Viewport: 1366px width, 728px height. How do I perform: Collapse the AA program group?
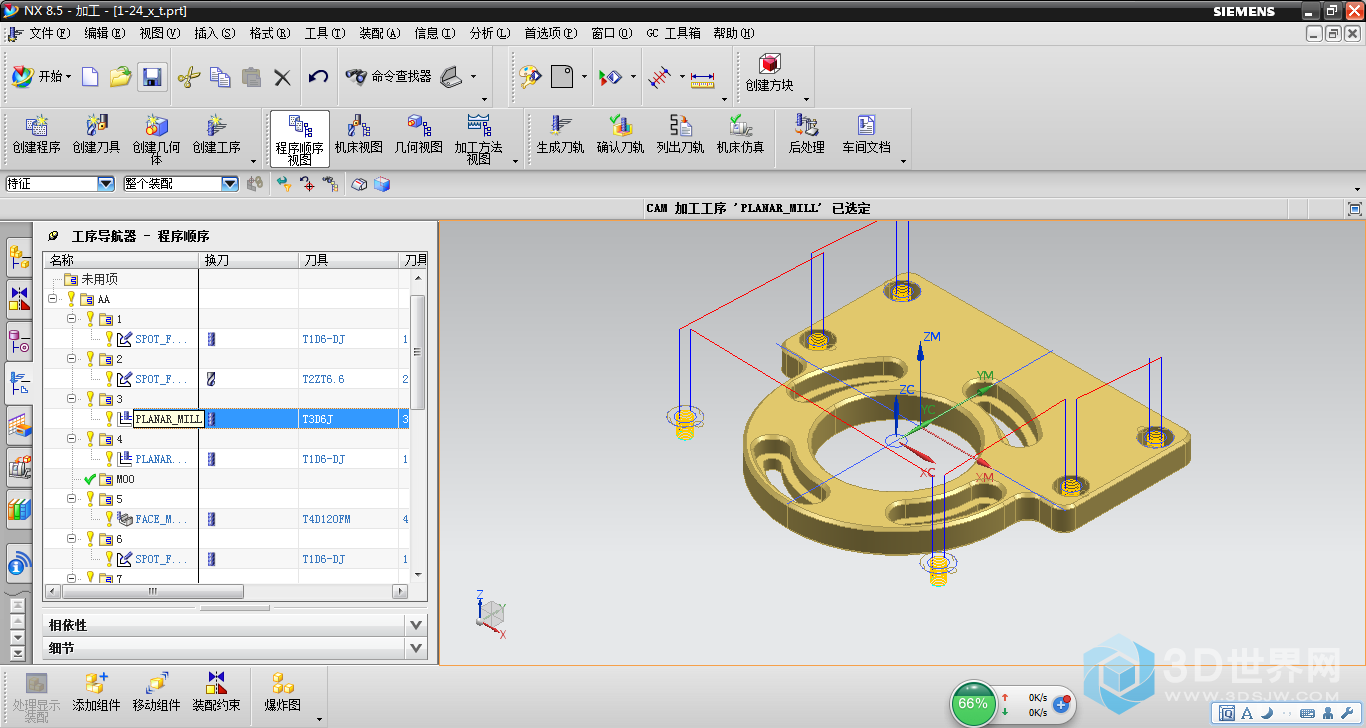(x=52, y=299)
